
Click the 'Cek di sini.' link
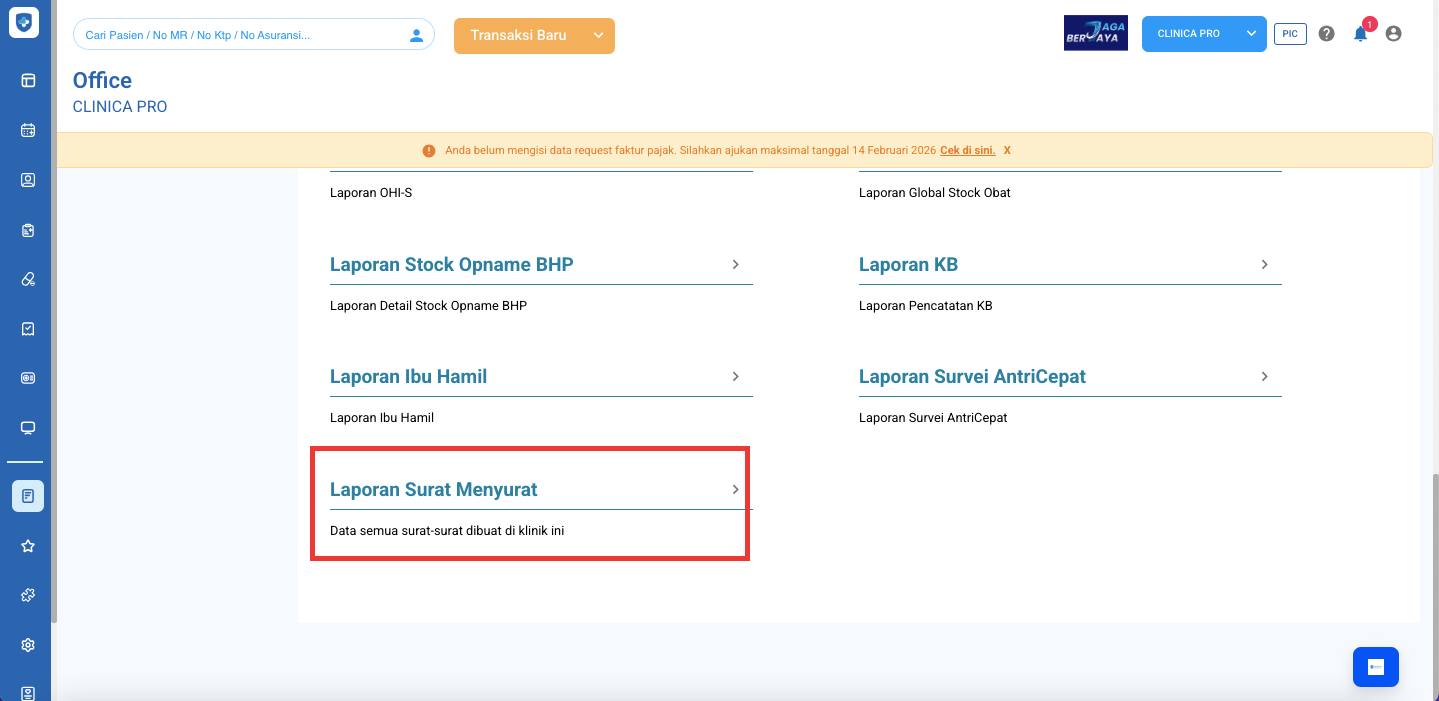967,150
